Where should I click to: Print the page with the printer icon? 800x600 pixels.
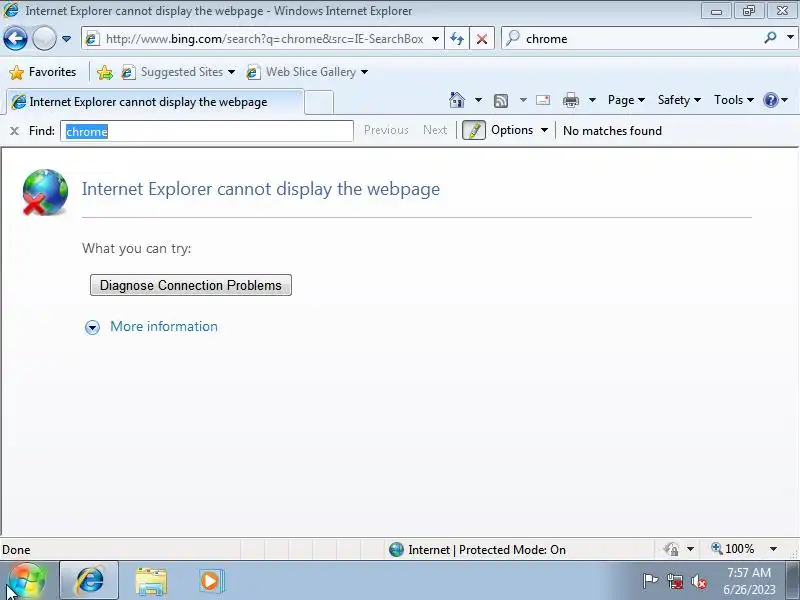pyautogui.click(x=570, y=100)
